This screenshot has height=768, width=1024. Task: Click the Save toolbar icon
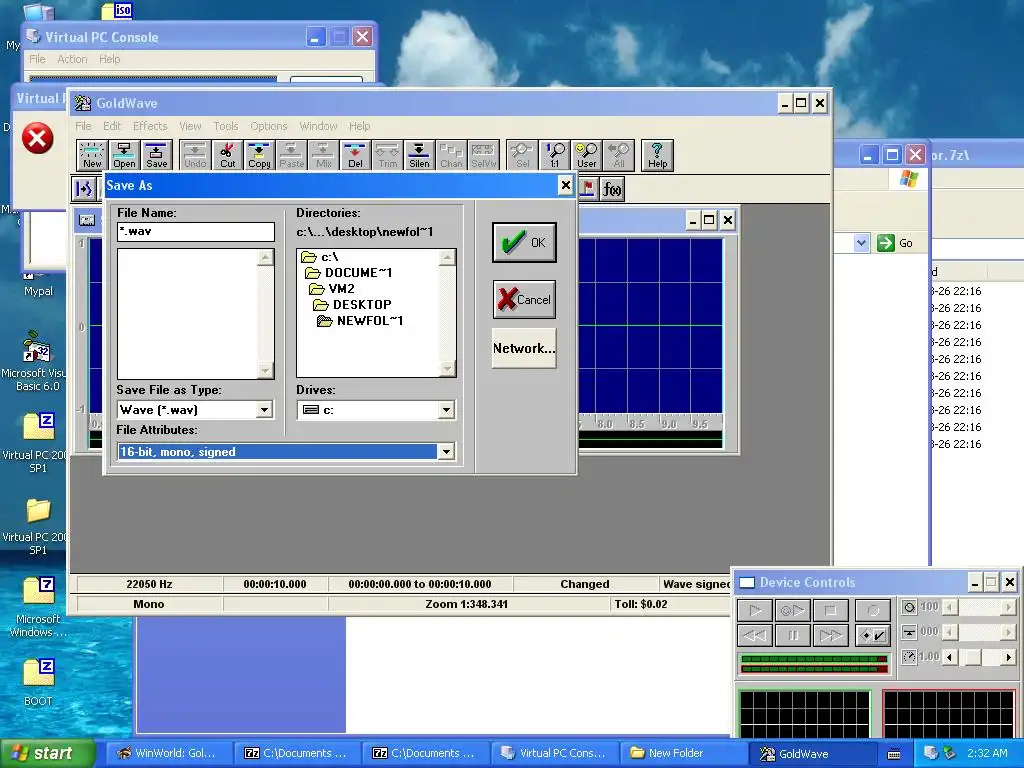[157, 155]
